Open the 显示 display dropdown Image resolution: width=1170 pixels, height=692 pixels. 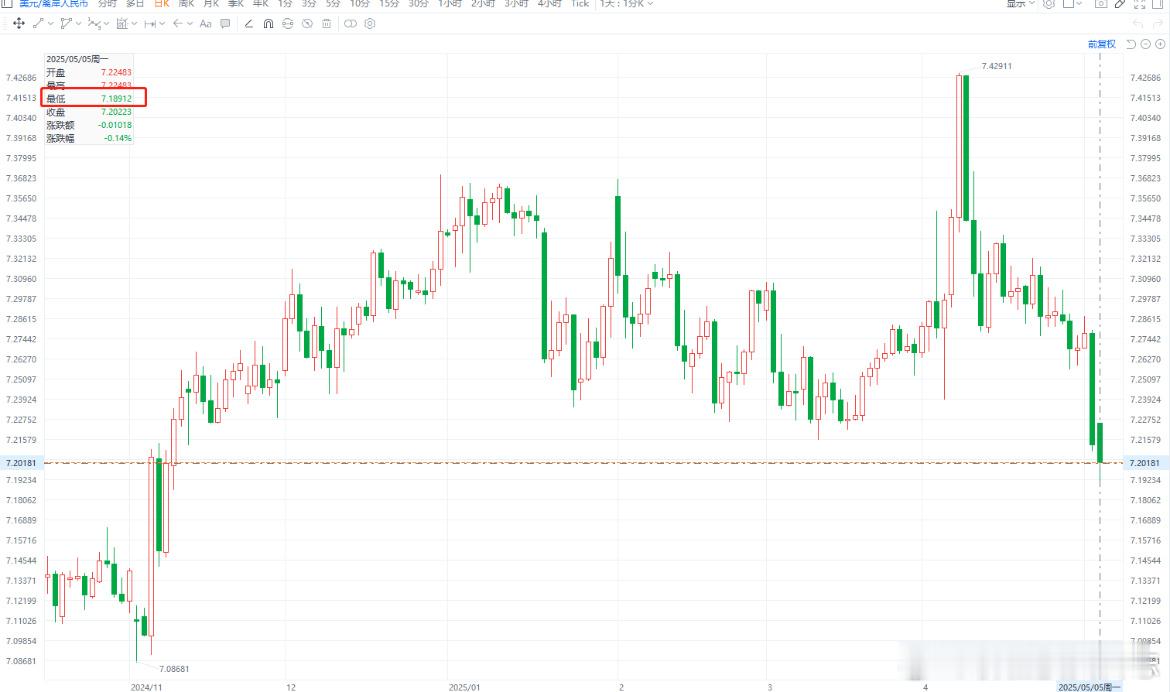coord(1020,4)
